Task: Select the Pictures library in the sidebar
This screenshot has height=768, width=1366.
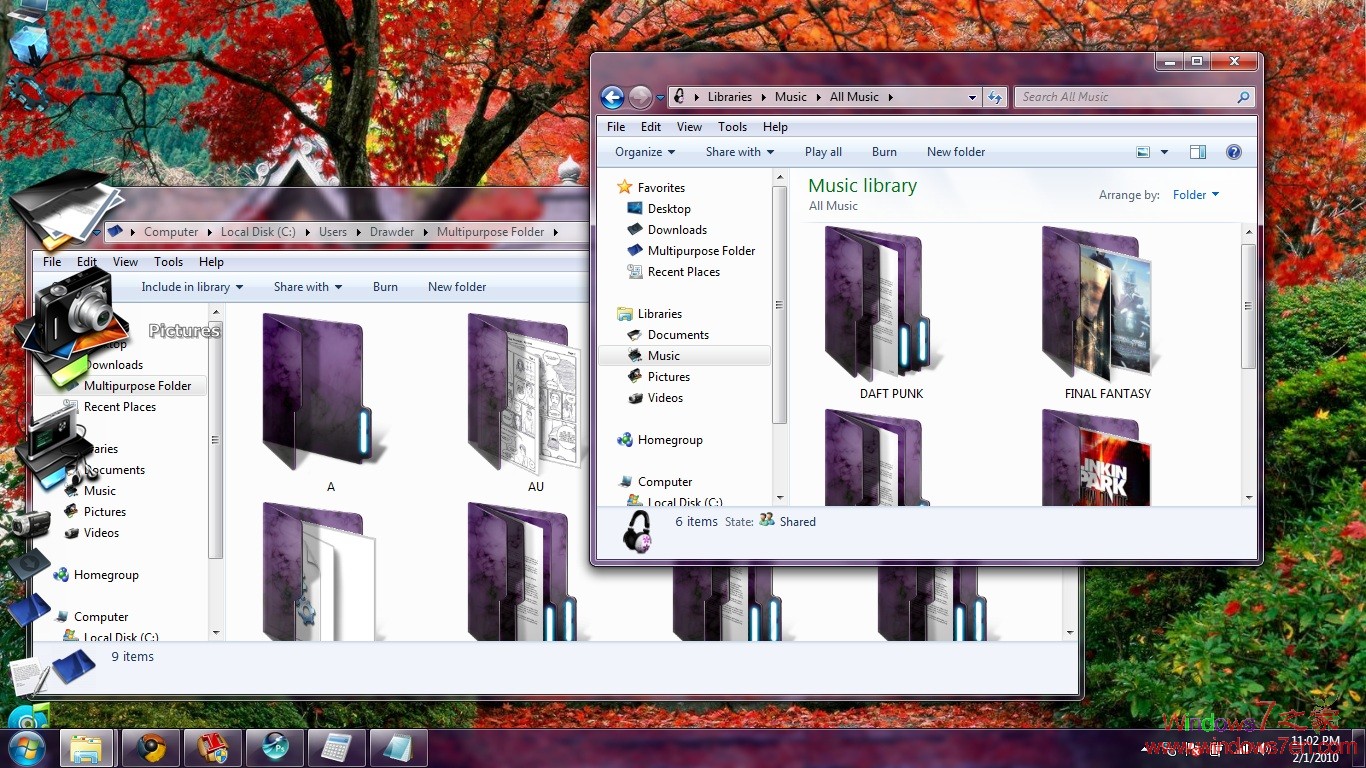Action: click(x=667, y=377)
